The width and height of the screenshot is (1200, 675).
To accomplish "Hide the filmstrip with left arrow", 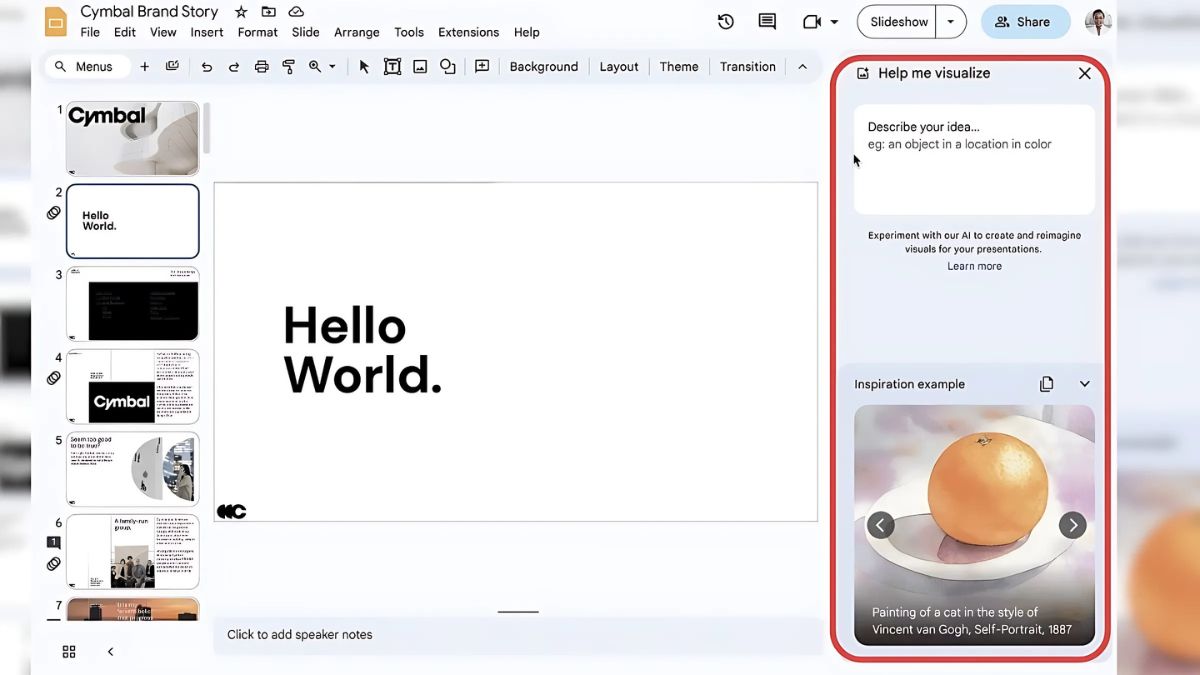I will [x=110, y=652].
